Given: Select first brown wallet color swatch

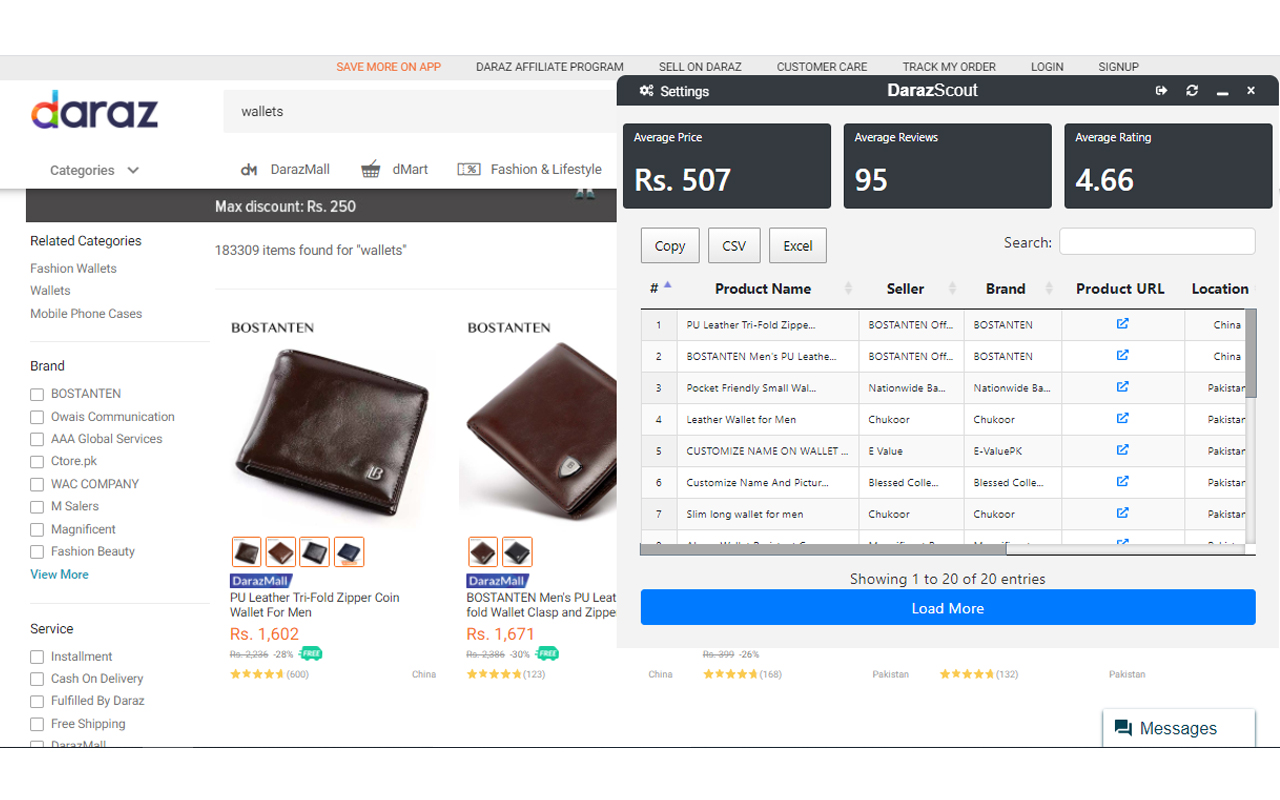Looking at the screenshot, I should 246,552.
